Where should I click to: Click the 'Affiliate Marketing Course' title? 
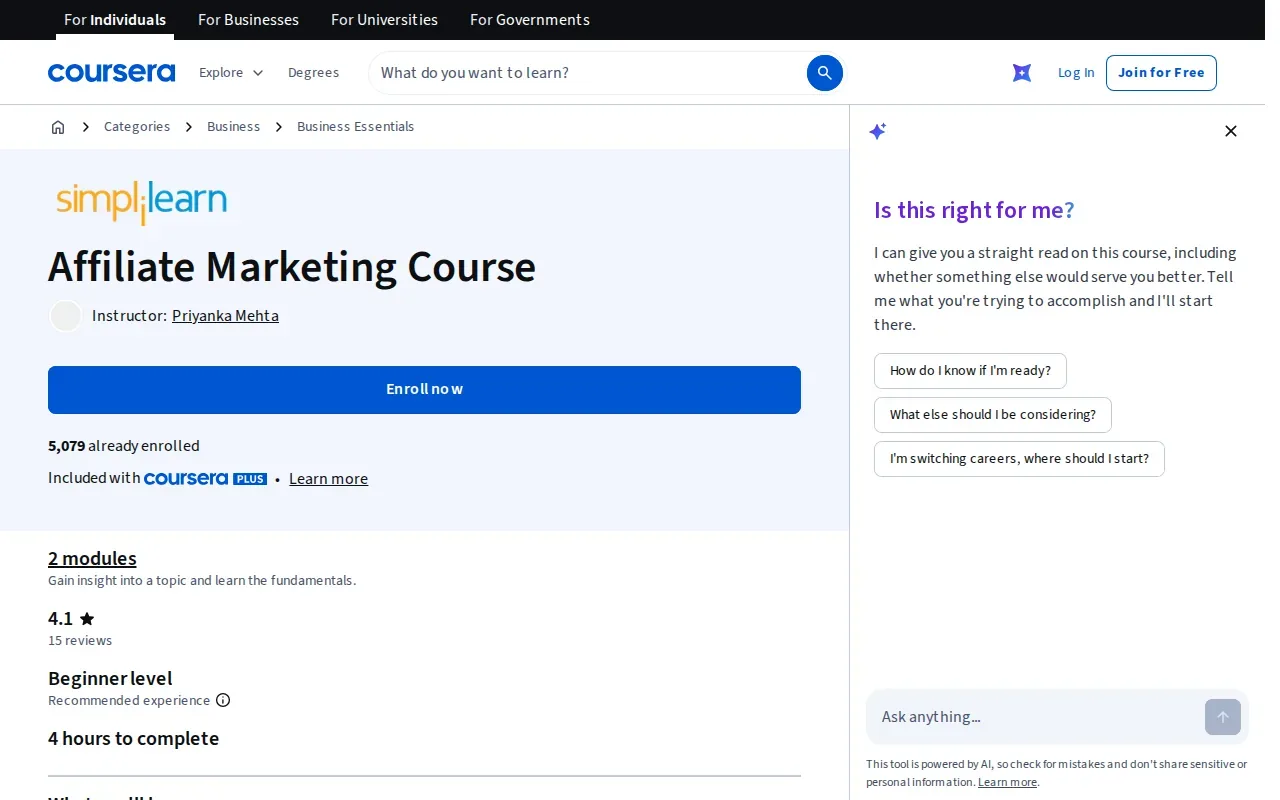pos(292,268)
